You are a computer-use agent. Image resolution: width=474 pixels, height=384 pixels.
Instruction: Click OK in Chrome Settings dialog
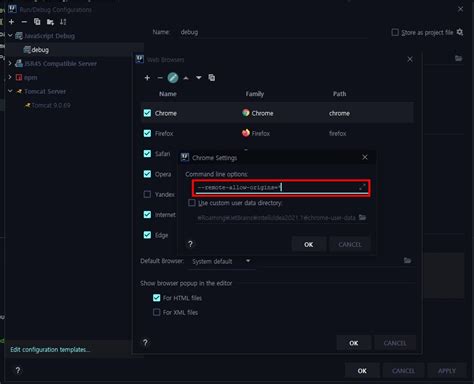tap(309, 244)
